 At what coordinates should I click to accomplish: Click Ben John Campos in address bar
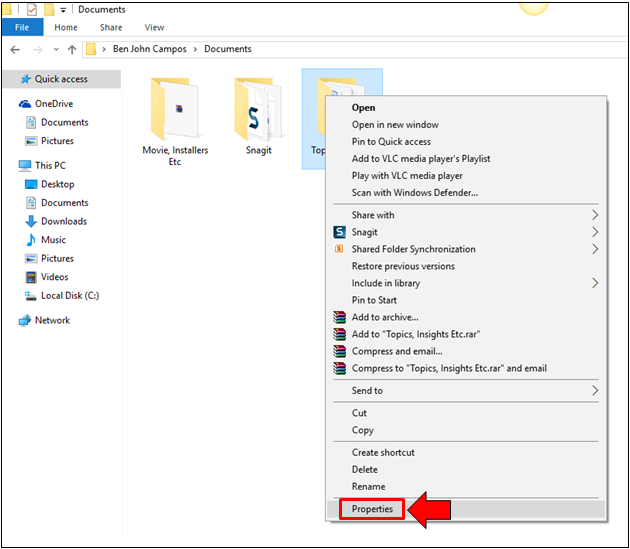tap(152, 49)
